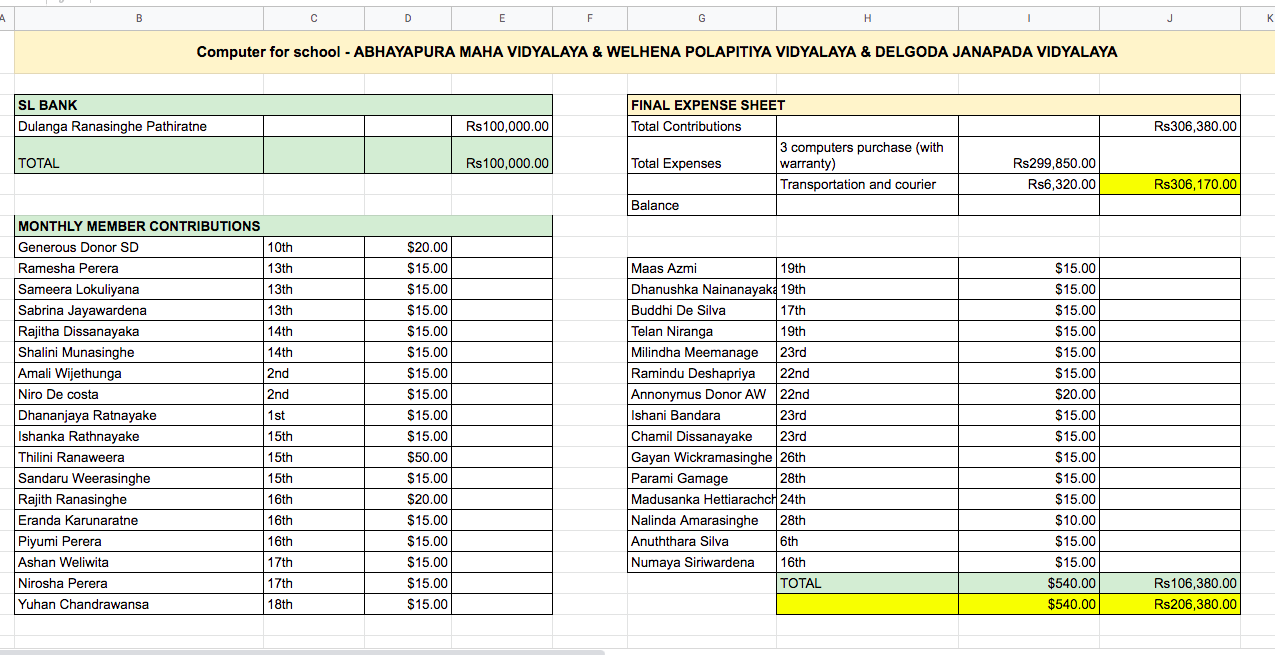This screenshot has height=655, width=1275.
Task: Select the Rs299,850.00 cell
Action: 1029,155
